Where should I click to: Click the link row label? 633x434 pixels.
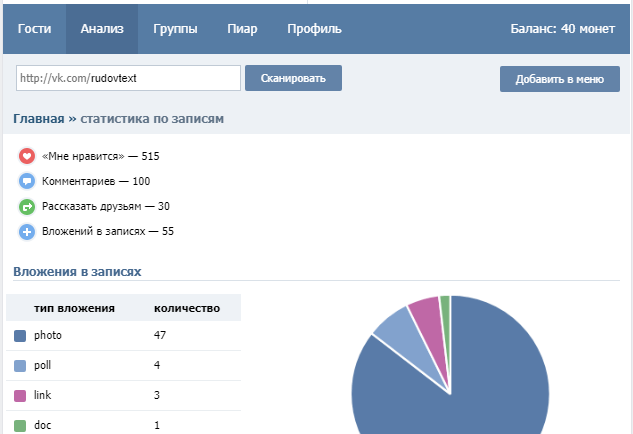click(x=42, y=395)
